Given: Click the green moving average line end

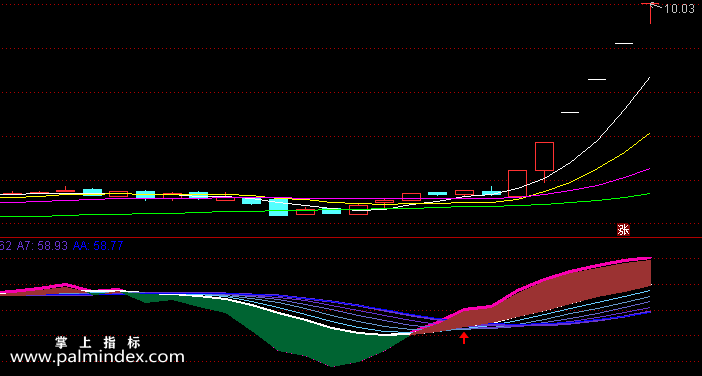Looking at the screenshot, I should (648, 194).
